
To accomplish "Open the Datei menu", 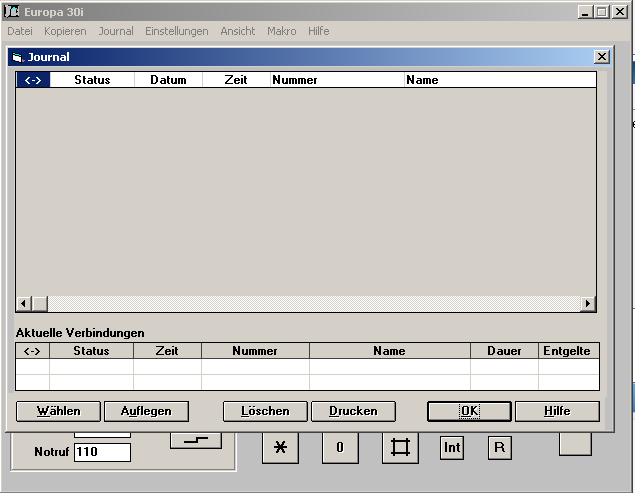I will [x=20, y=31].
